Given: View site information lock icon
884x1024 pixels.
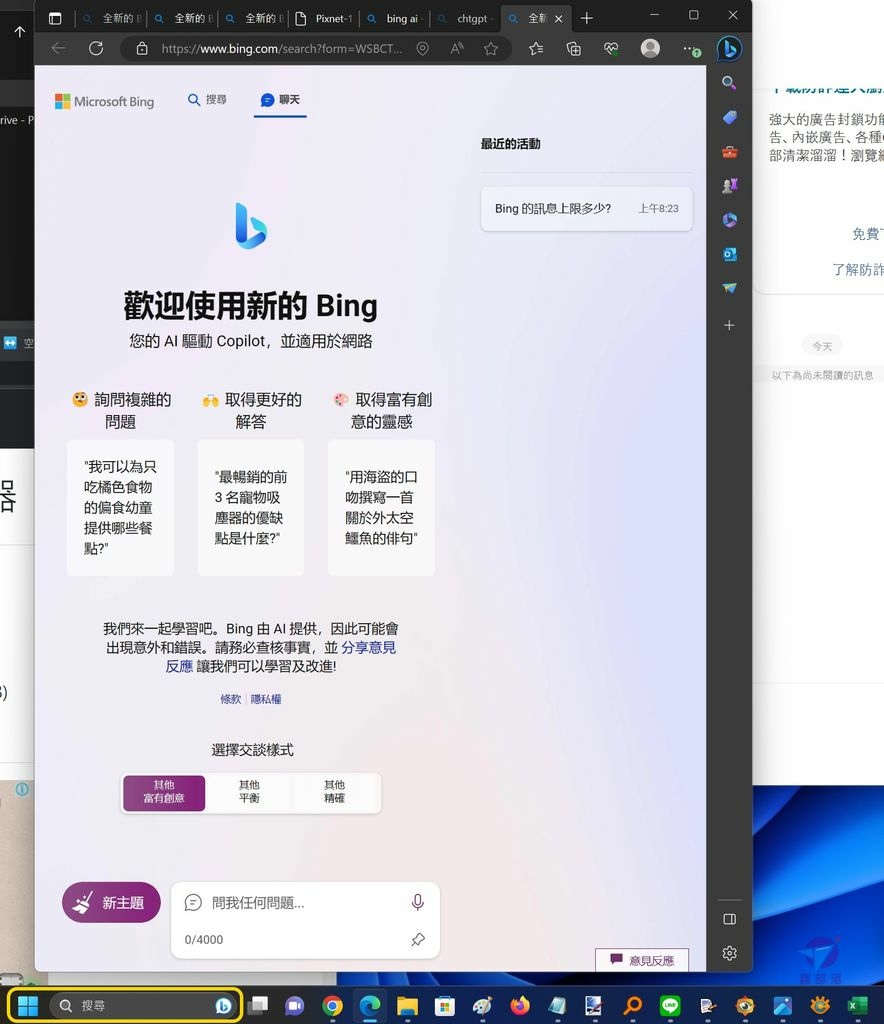Looking at the screenshot, I should pyautogui.click(x=142, y=48).
